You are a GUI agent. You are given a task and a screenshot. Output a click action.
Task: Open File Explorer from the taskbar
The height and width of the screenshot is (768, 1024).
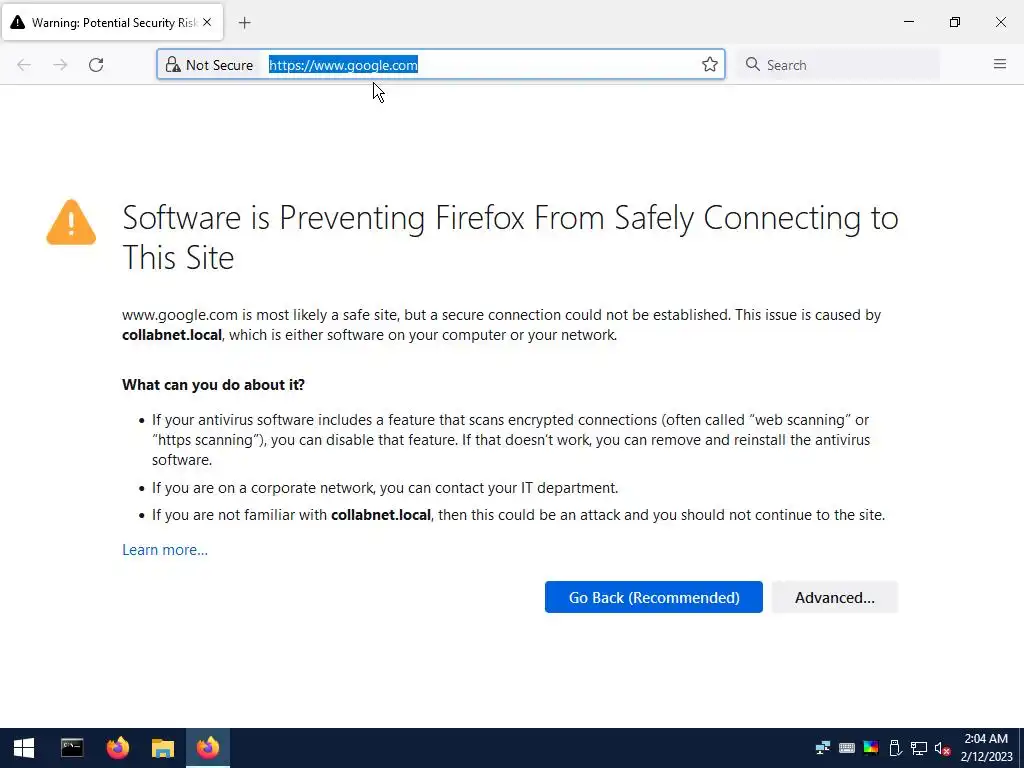pos(163,748)
